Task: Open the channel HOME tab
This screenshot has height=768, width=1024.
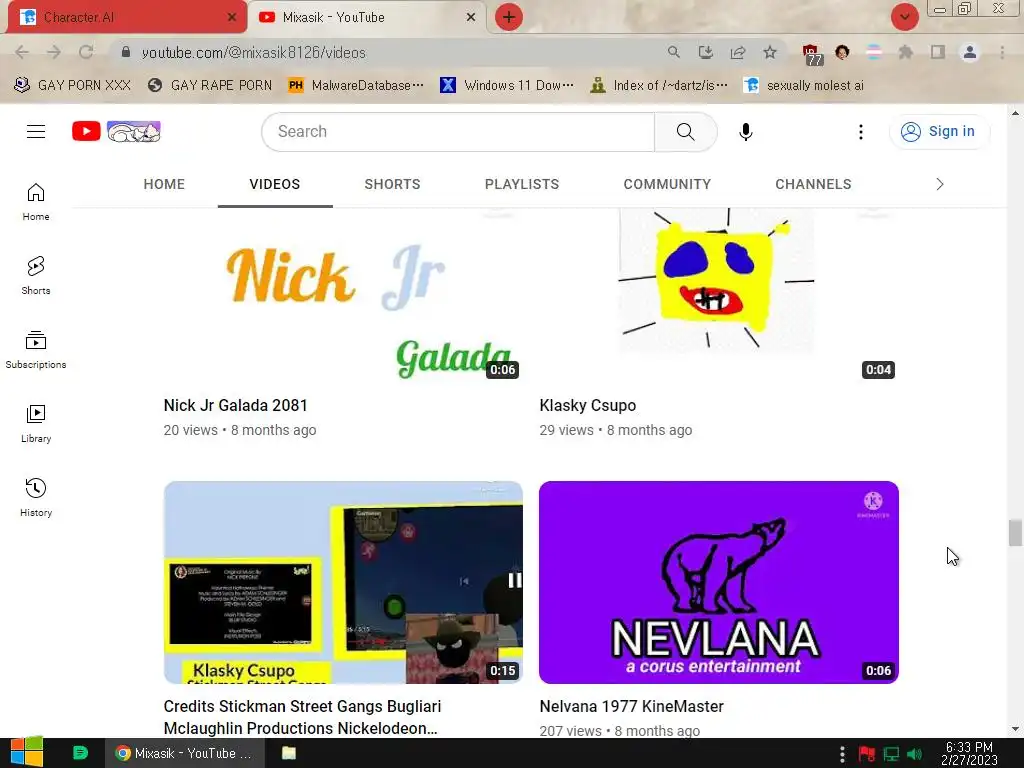Action: point(164,184)
